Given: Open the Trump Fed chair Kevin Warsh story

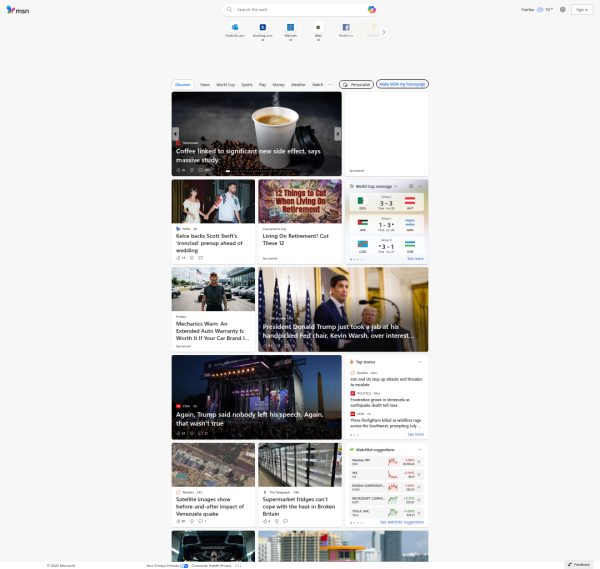Looking at the screenshot, I should tap(338, 331).
